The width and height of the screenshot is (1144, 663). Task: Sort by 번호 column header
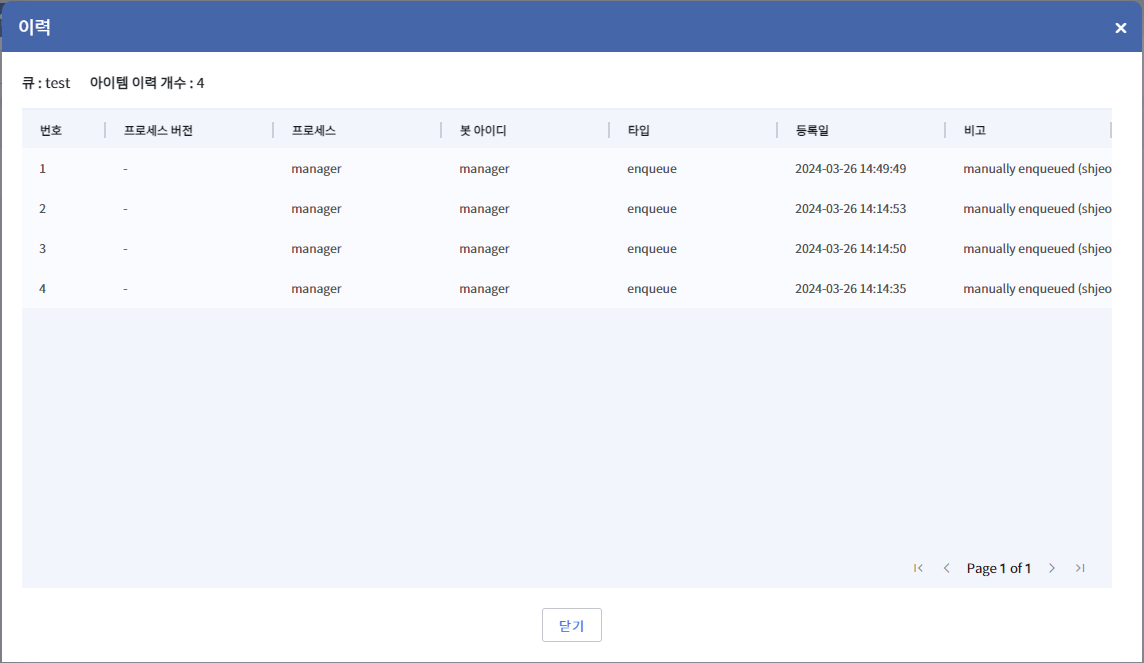pos(51,131)
